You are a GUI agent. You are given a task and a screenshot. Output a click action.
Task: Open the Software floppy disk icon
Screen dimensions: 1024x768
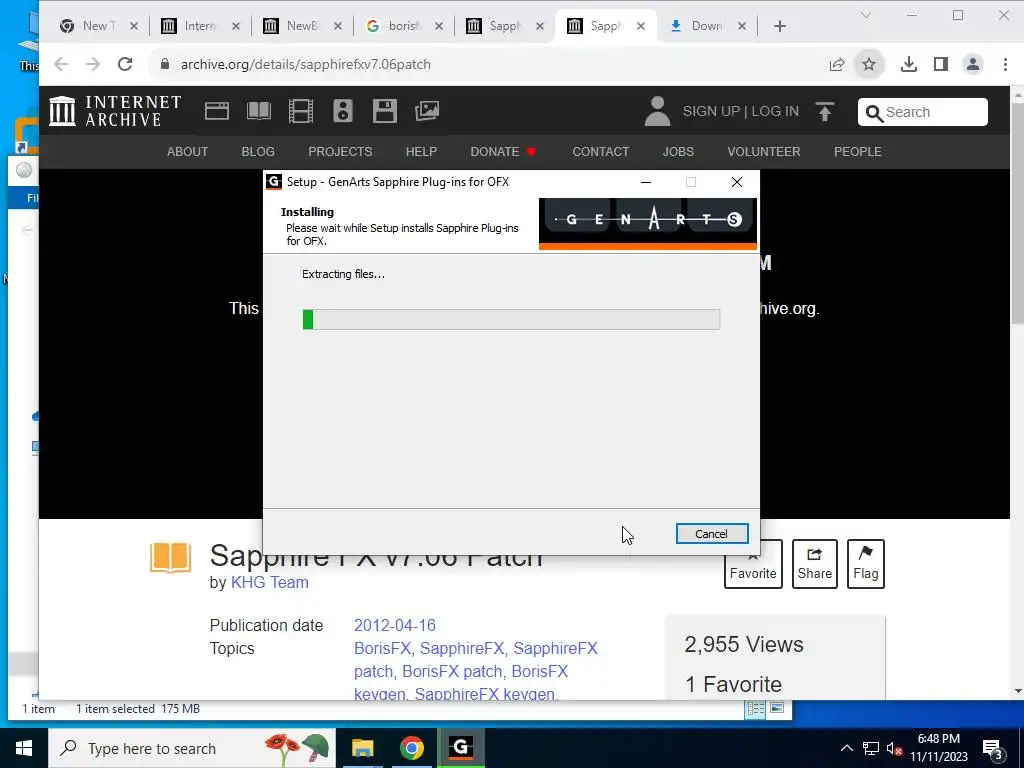(385, 111)
